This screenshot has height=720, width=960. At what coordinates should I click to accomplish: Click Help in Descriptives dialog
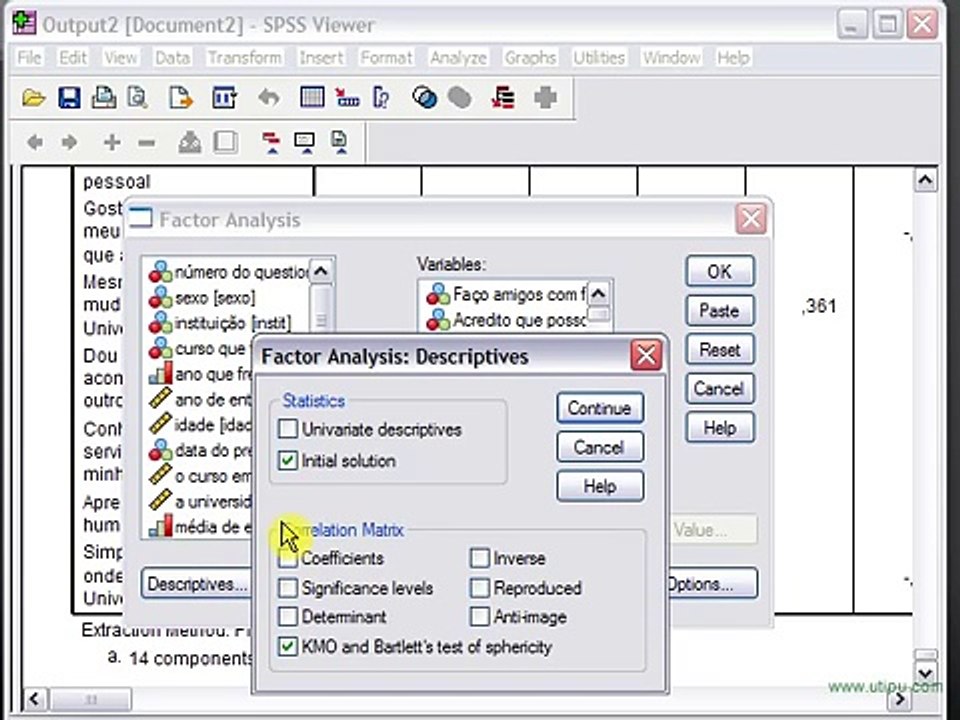(600, 486)
